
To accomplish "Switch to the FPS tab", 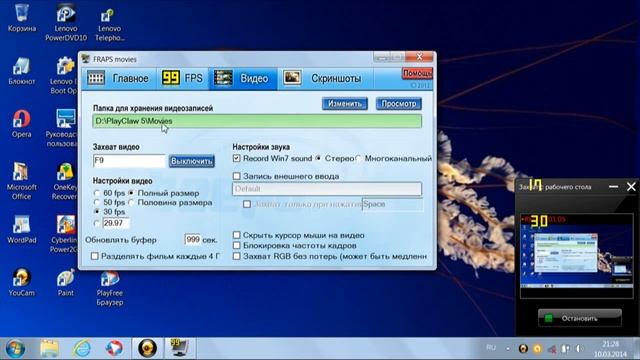I will pos(182,78).
